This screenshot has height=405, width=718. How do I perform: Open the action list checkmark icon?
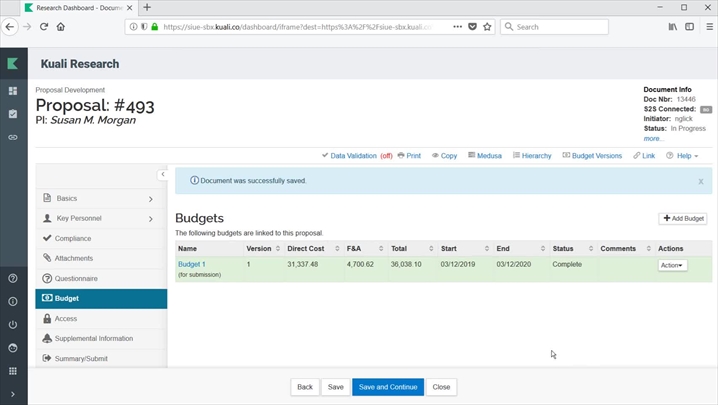click(x=13, y=114)
